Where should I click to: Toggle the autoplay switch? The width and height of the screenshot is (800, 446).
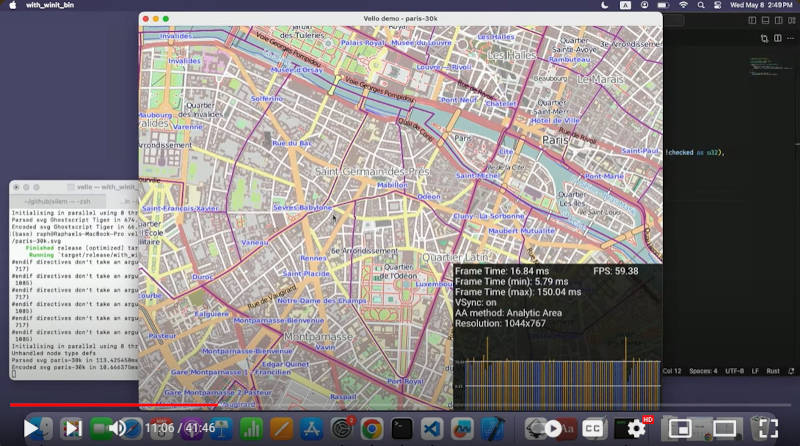point(553,429)
